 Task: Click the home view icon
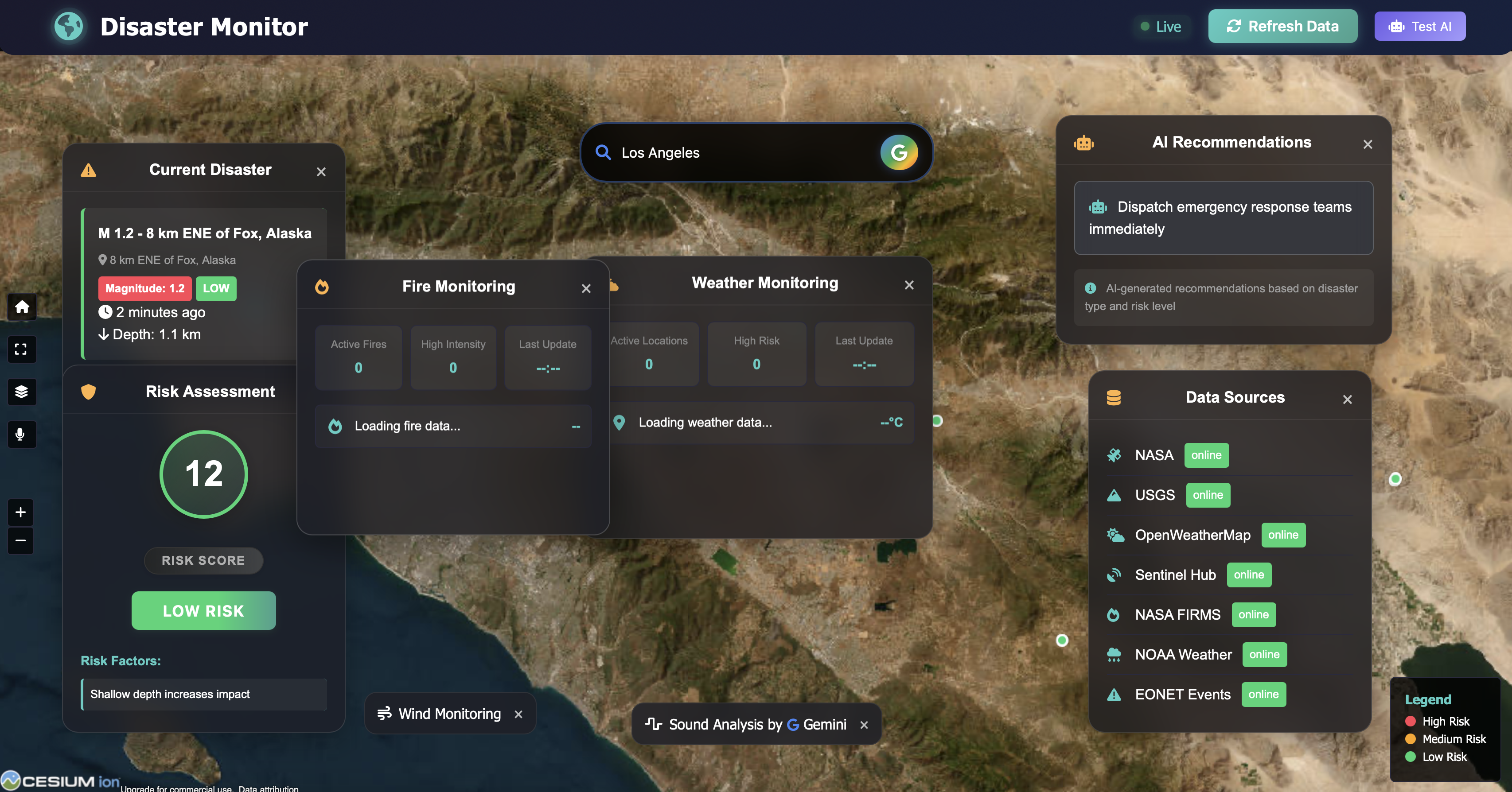(x=22, y=307)
